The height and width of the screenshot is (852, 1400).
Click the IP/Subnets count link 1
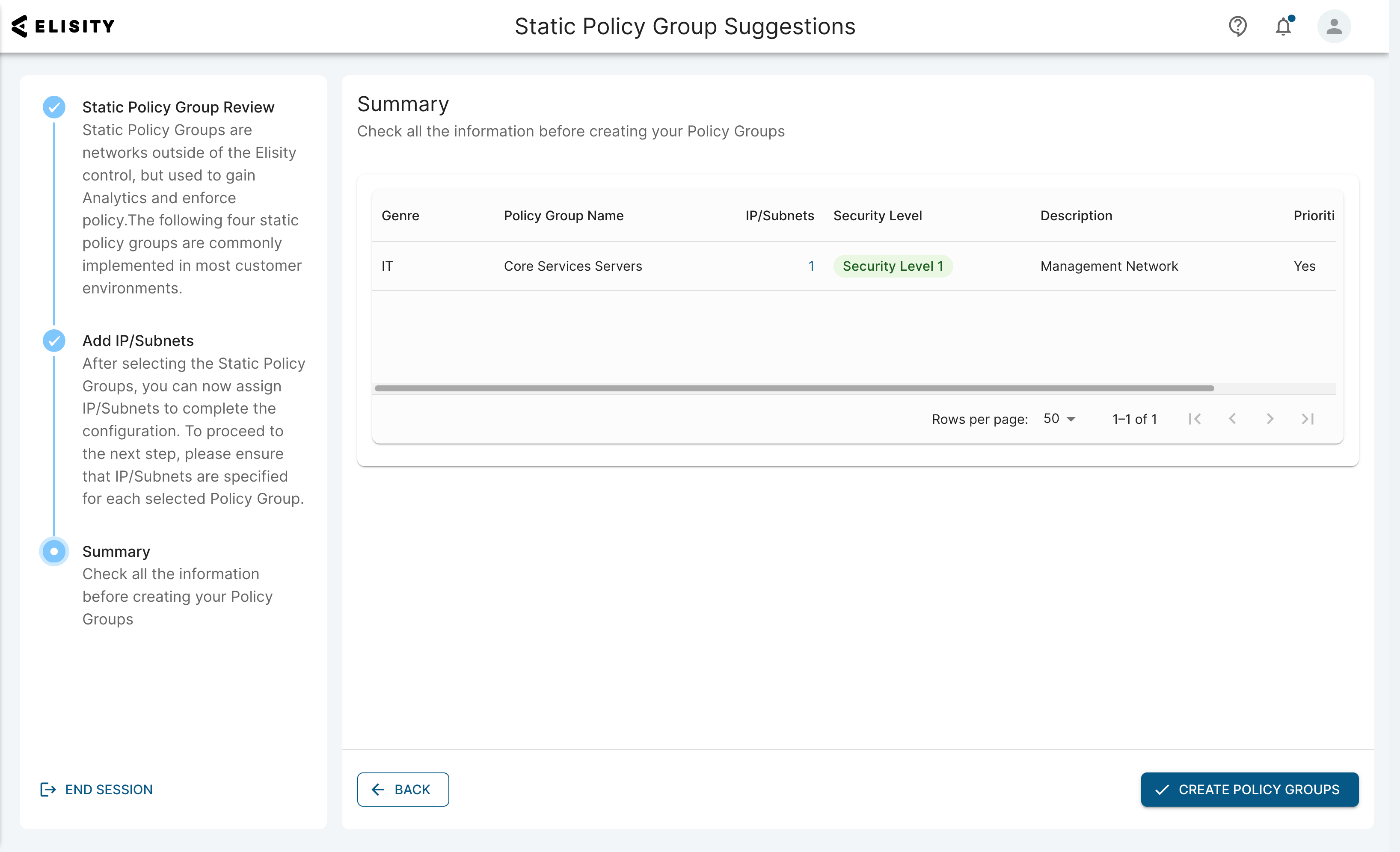tap(811, 266)
